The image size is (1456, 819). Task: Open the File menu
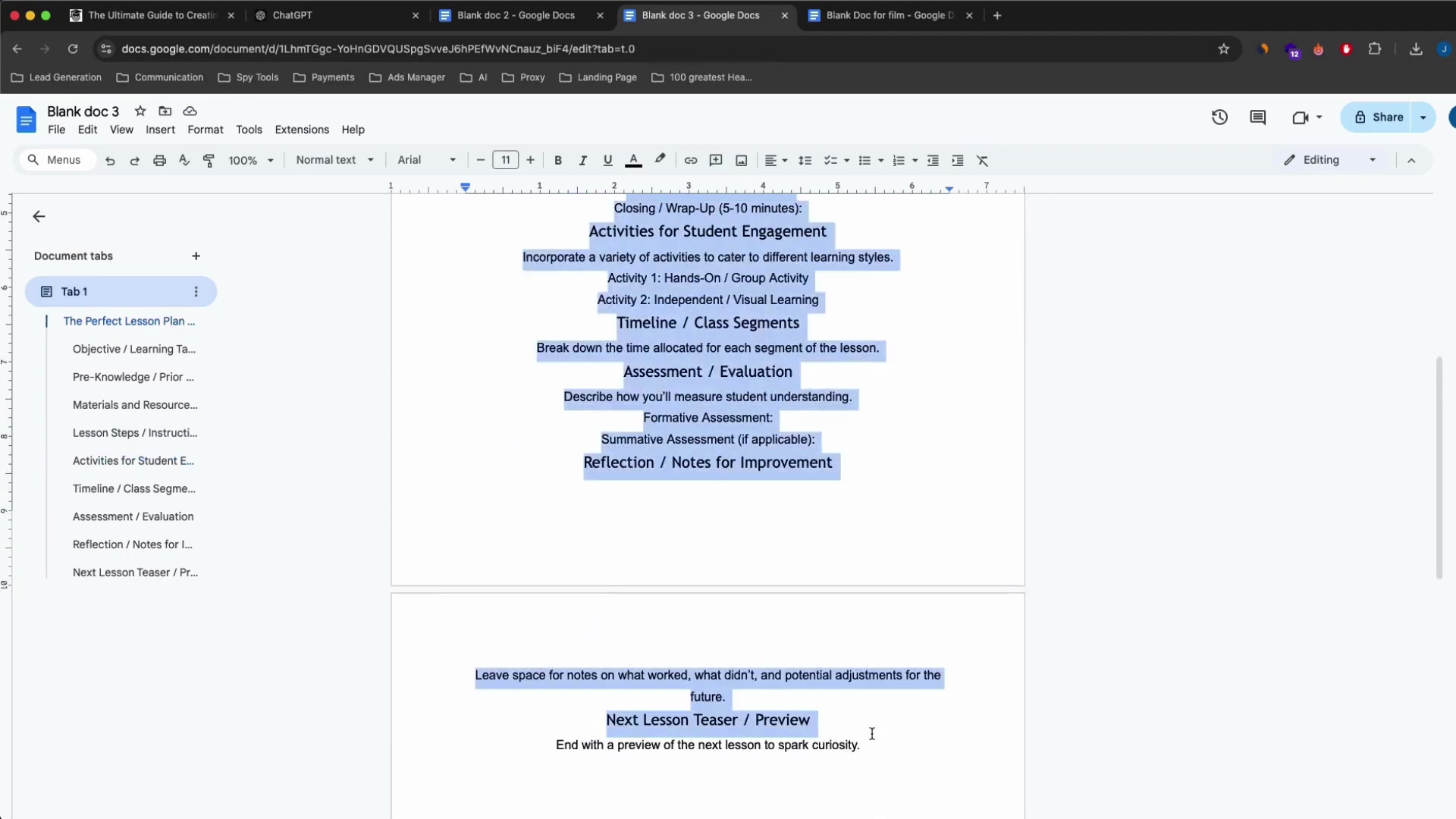(56, 130)
